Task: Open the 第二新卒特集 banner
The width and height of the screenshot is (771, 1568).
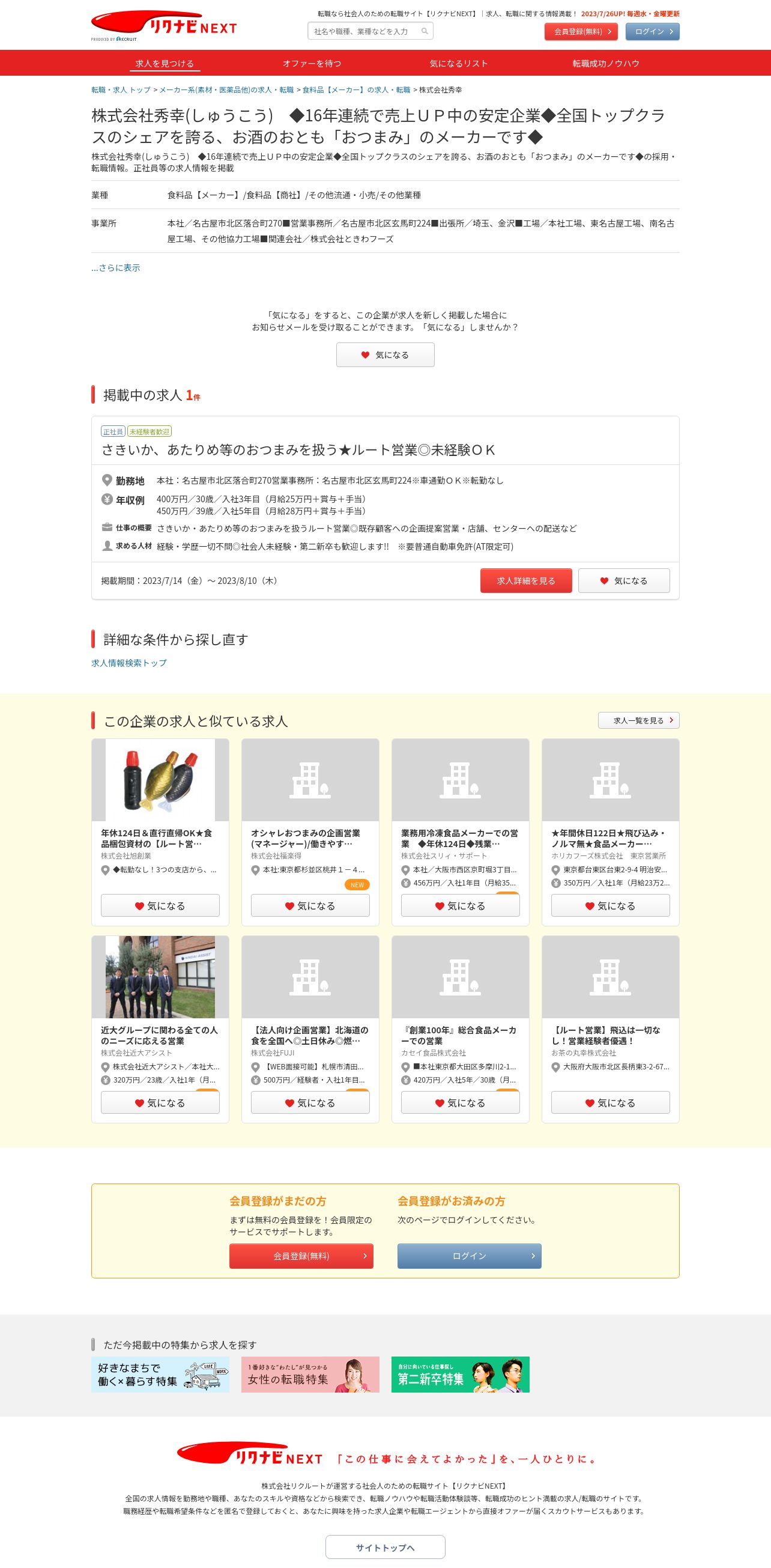Action: [x=461, y=1375]
